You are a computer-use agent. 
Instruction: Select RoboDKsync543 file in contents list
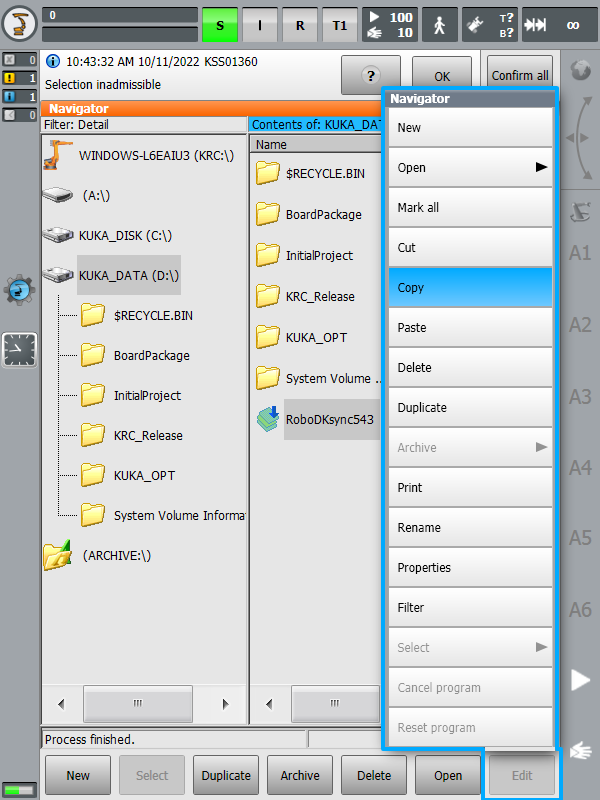[x=317, y=419]
